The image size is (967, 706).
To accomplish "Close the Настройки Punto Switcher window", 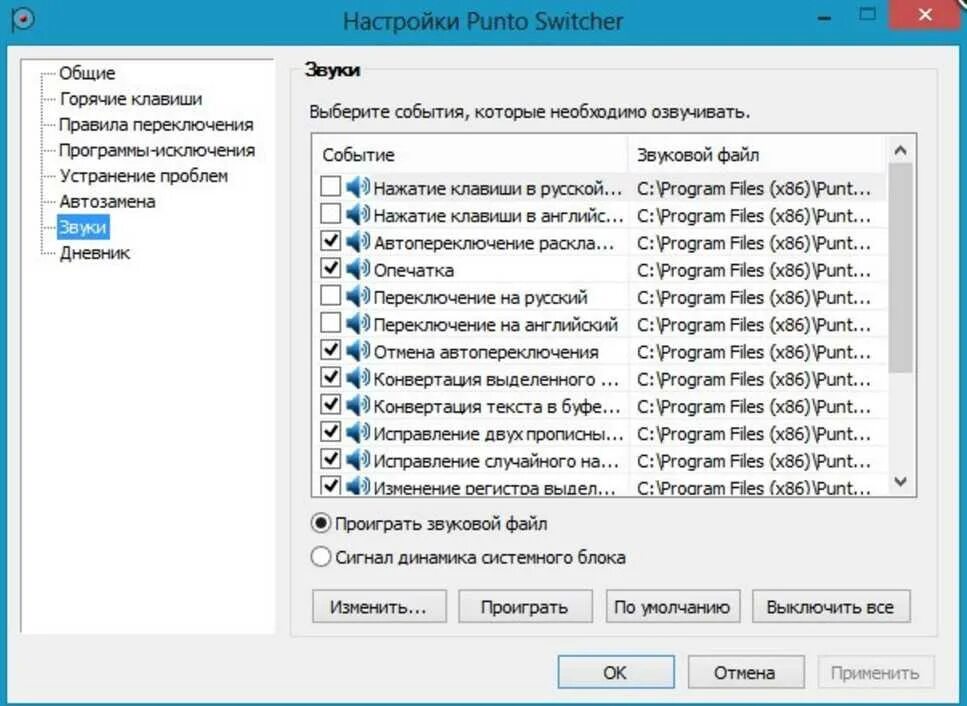I will [x=925, y=15].
